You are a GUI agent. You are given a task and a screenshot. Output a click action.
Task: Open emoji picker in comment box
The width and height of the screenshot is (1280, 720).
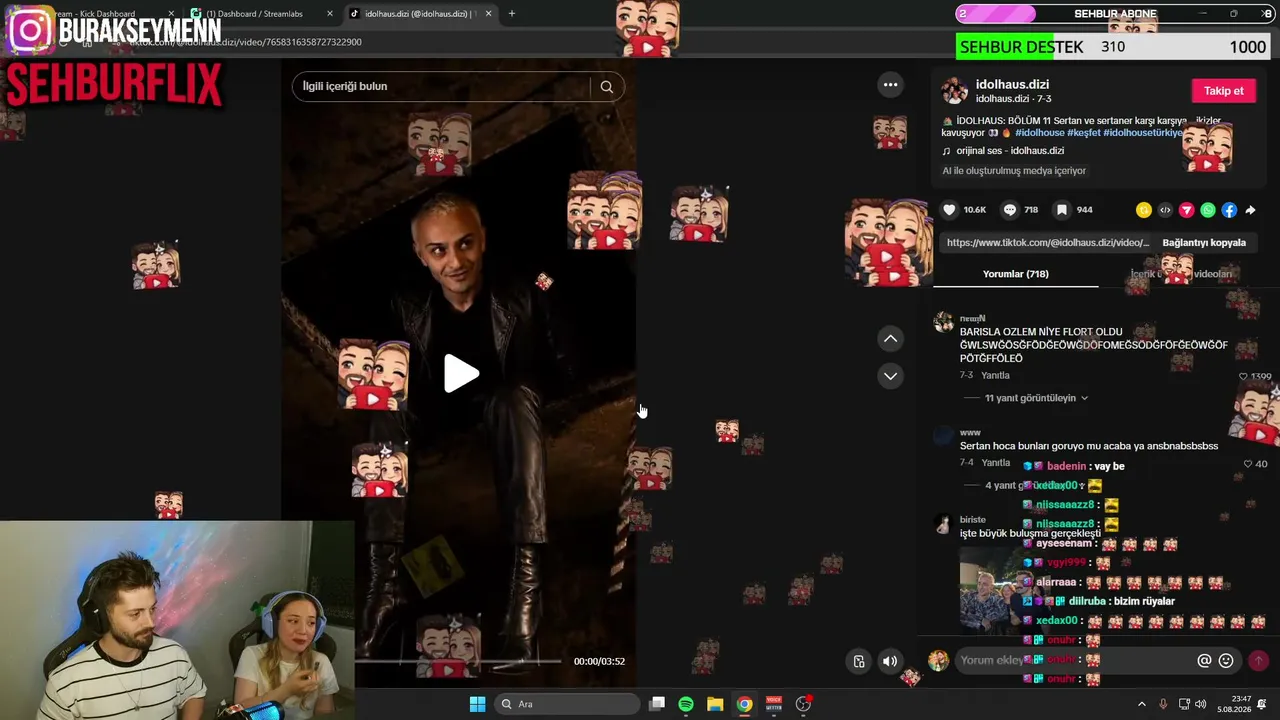[1226, 661]
